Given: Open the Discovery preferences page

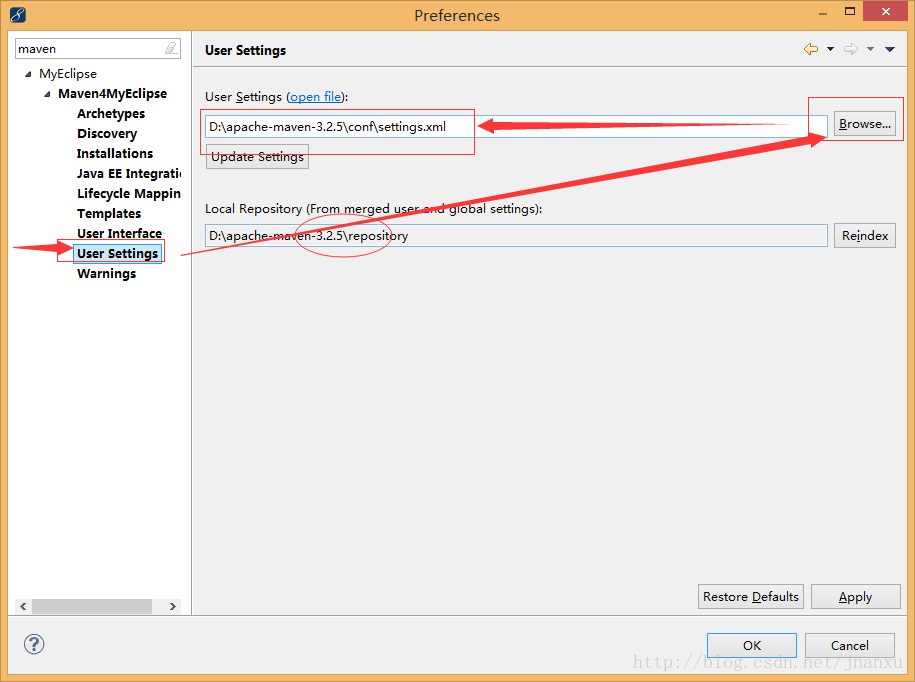Looking at the screenshot, I should tap(107, 134).
